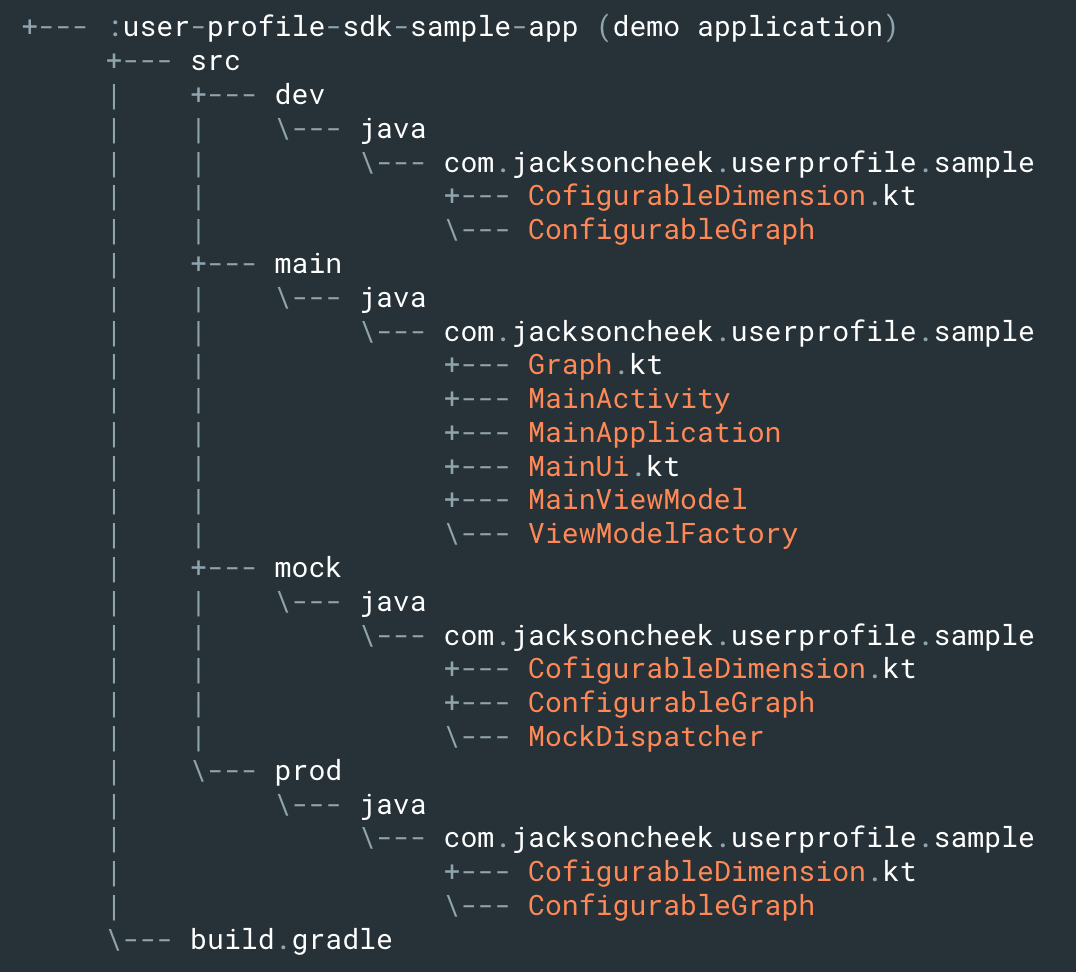This screenshot has height=972, width=1076.
Task: Open Graph.kt in the main package
Action: pyautogui.click(x=596, y=364)
